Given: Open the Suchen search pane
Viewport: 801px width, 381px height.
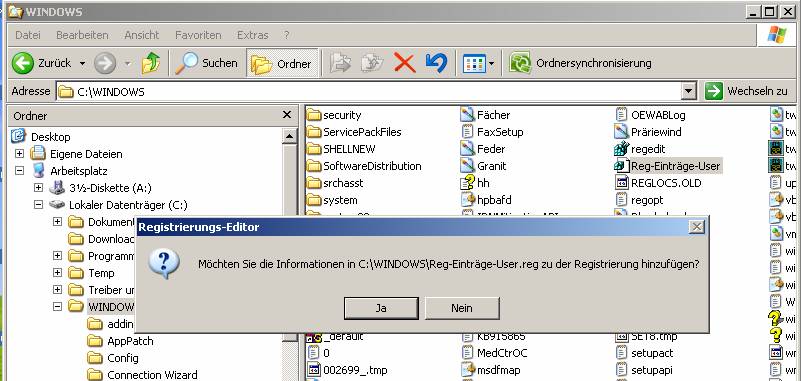Looking at the screenshot, I should 206,63.
